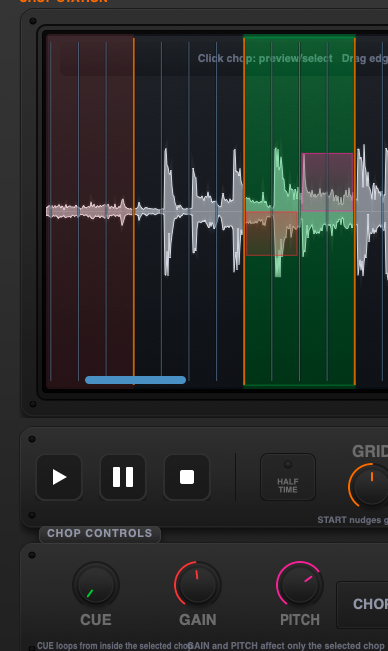This screenshot has width=388, height=651.
Task: Click the left edge of green chop
Action: (244, 211)
